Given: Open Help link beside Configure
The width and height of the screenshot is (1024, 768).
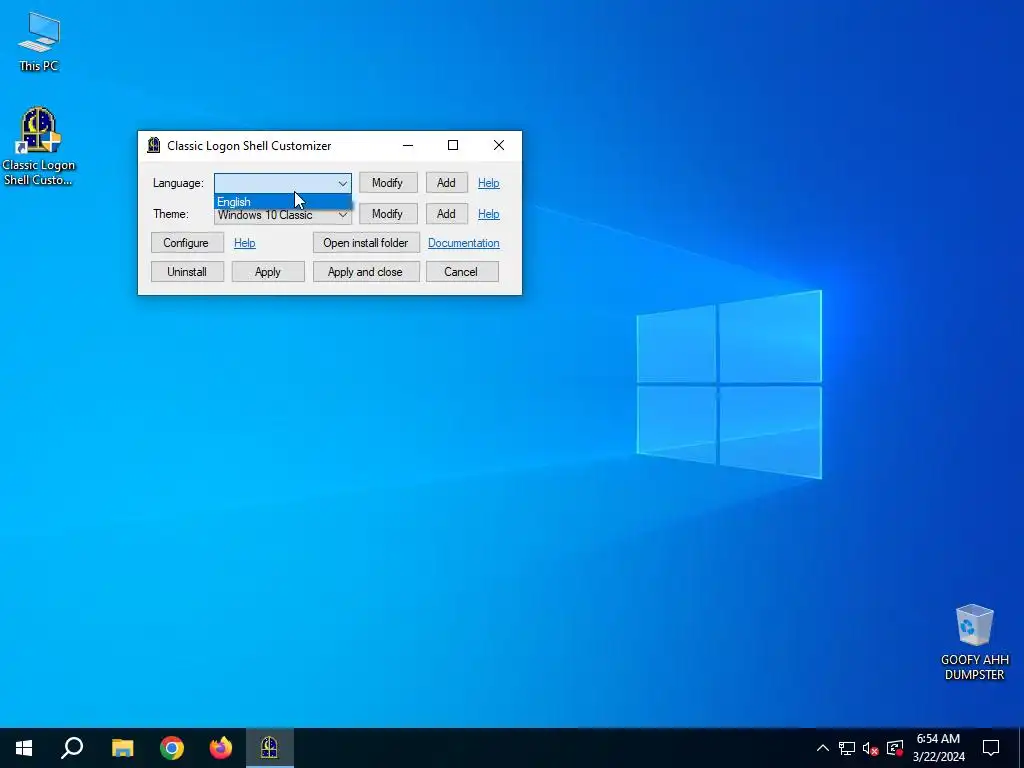Looking at the screenshot, I should click(x=244, y=243).
